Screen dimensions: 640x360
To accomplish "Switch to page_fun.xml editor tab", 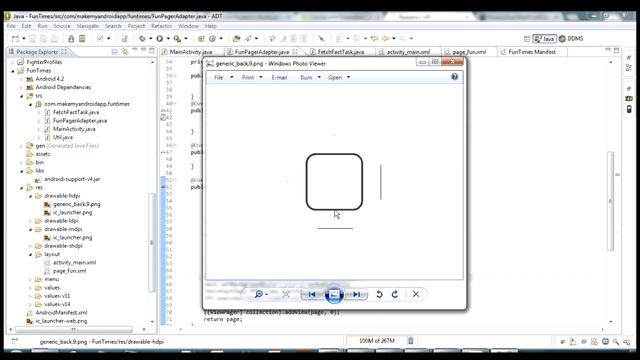I will 469,52.
